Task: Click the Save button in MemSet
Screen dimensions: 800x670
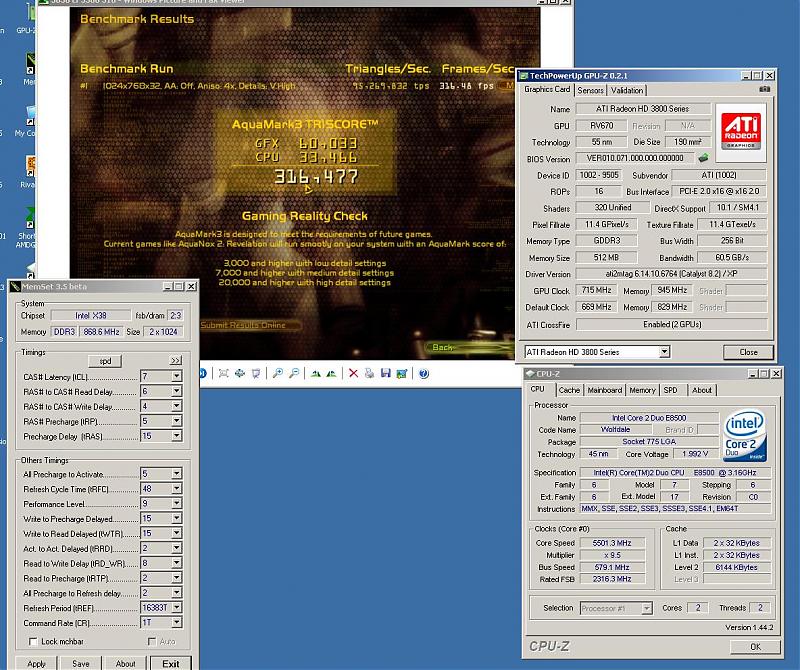Action: pos(81,663)
